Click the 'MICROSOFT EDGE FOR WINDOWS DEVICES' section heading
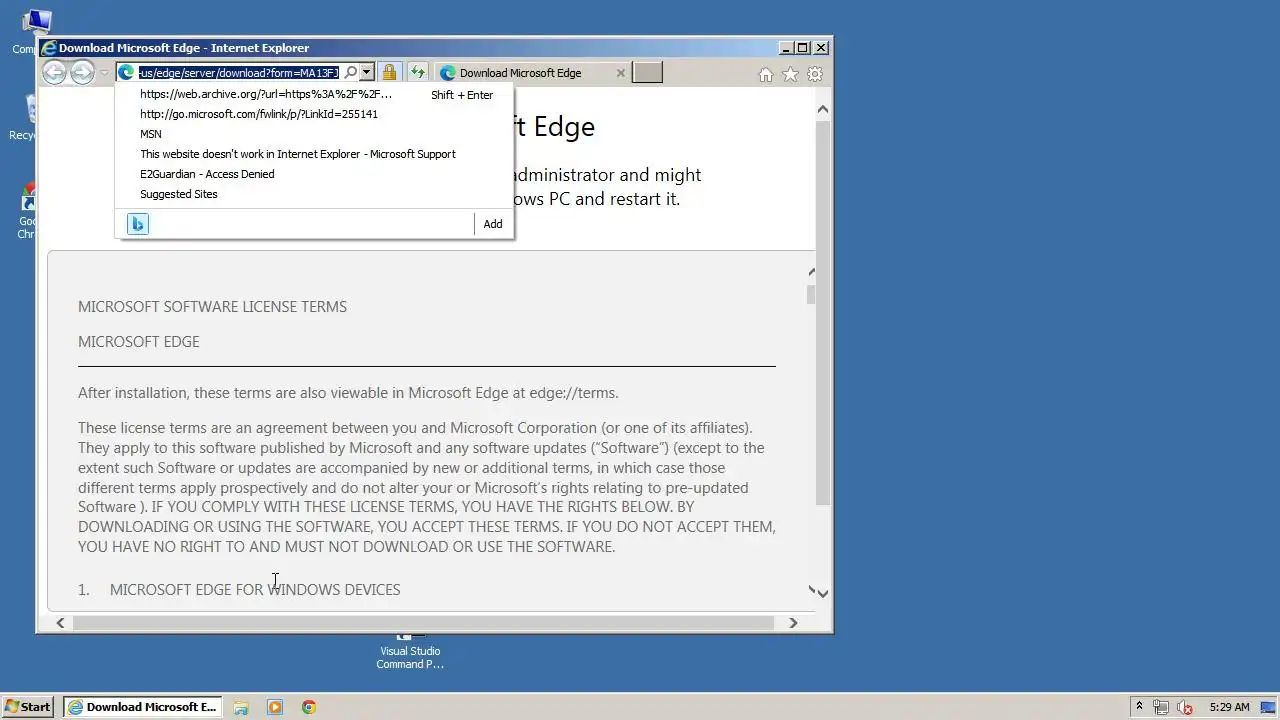 (255, 590)
